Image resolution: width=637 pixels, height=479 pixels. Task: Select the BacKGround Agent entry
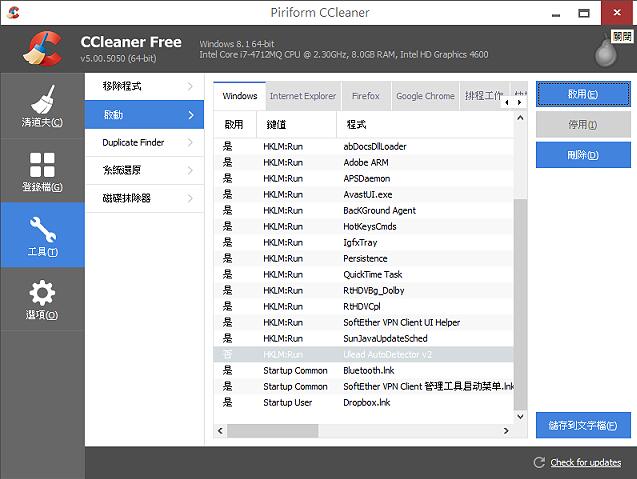364,210
